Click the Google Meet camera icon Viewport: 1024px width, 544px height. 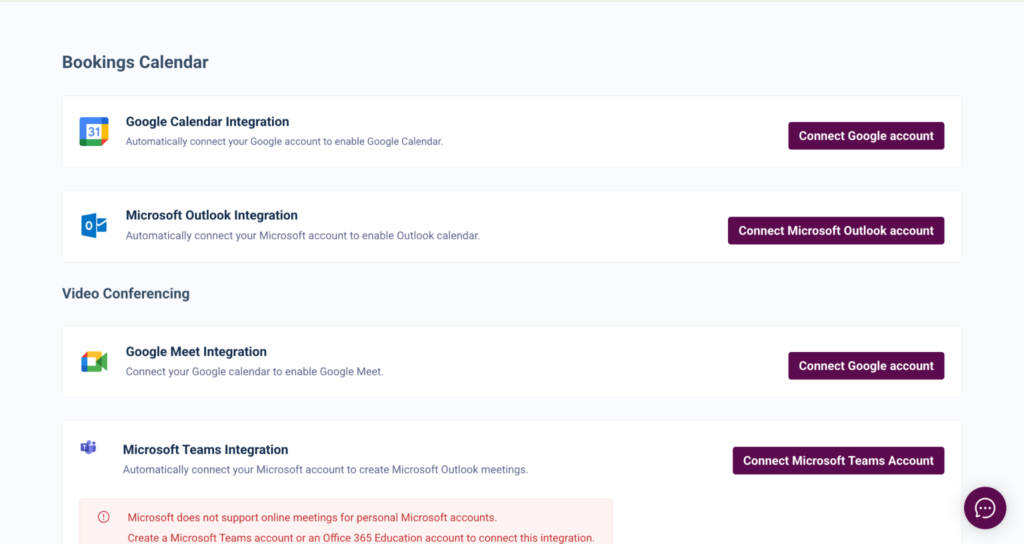tap(94, 362)
